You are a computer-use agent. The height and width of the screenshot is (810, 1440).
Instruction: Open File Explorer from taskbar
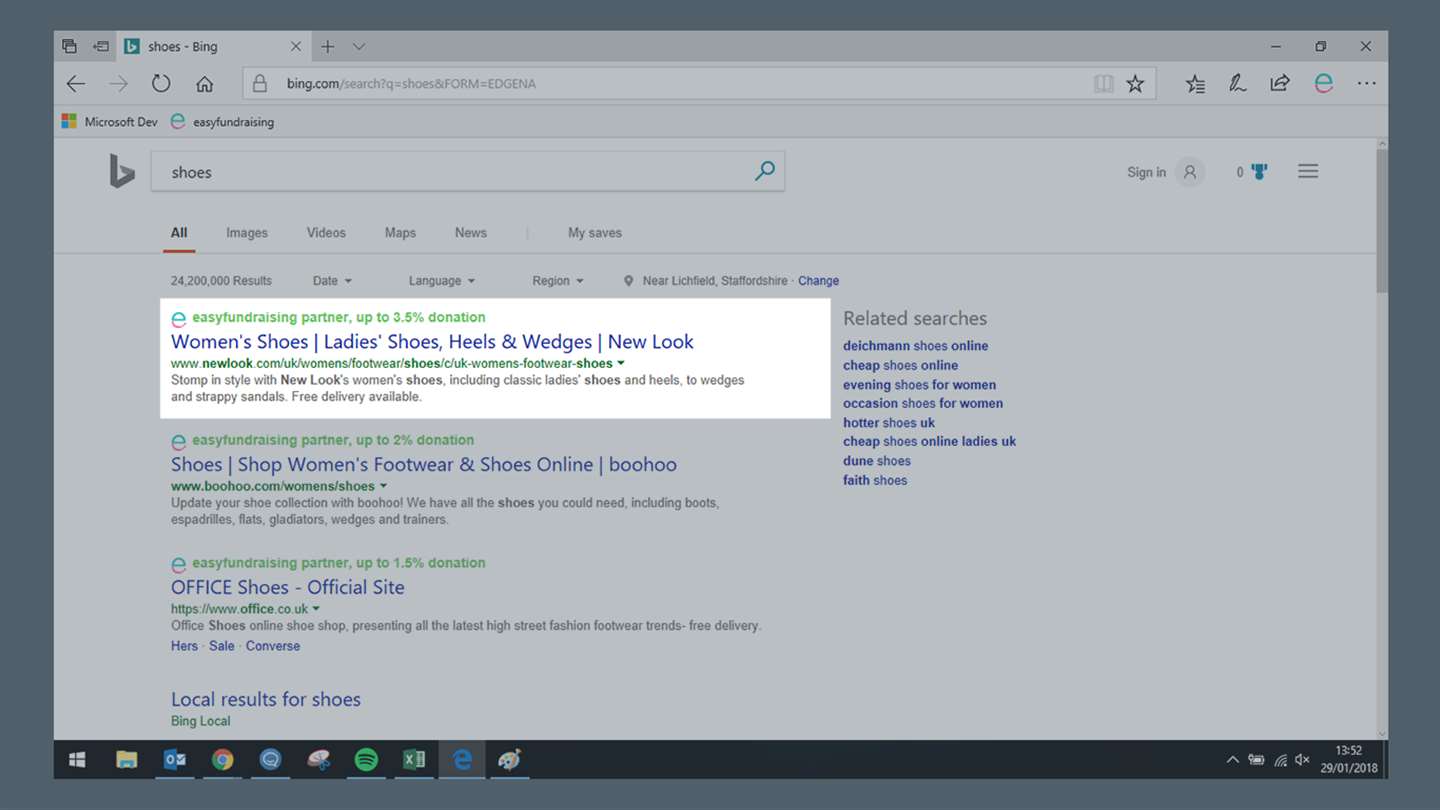click(x=126, y=760)
